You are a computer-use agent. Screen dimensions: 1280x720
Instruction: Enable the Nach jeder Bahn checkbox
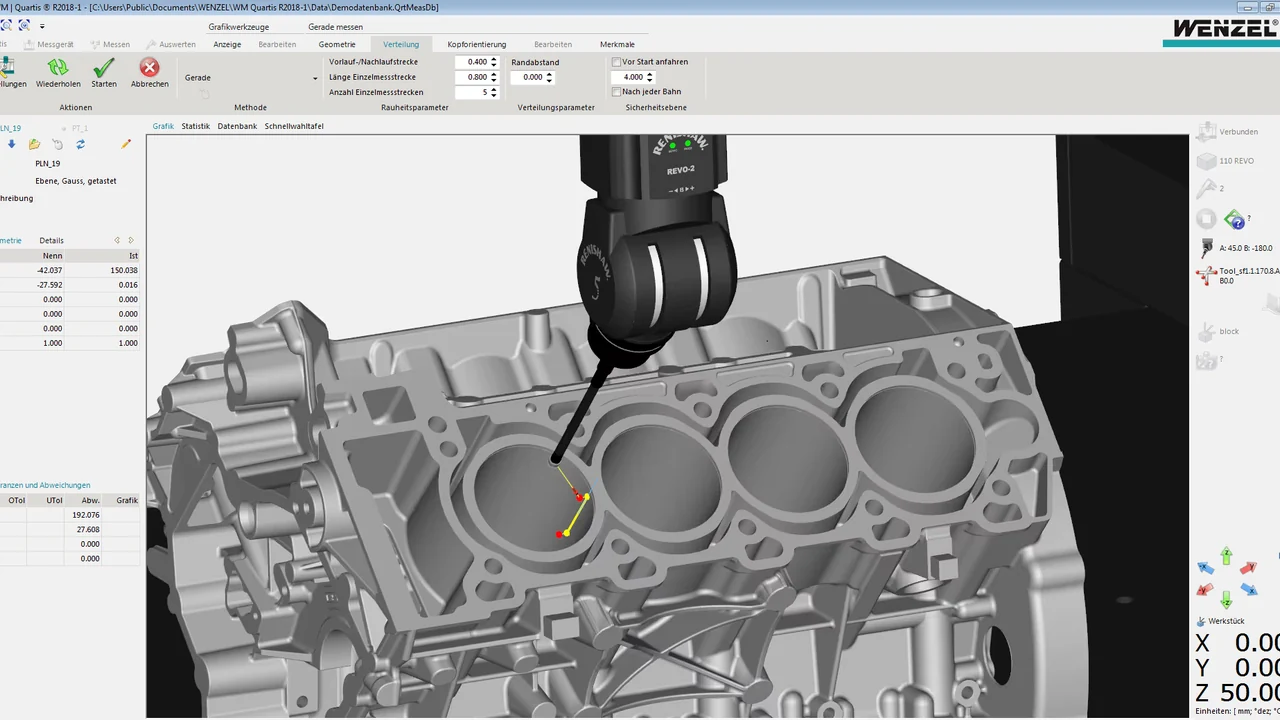pos(616,92)
